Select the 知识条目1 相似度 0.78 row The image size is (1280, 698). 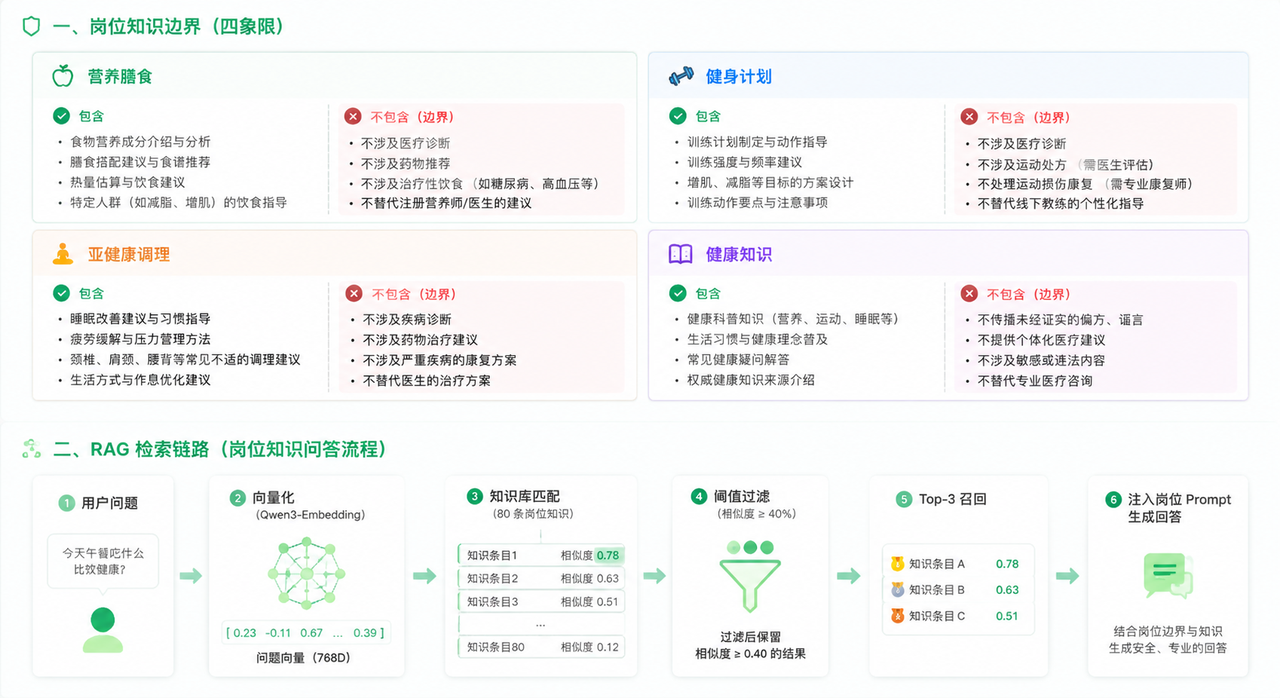(x=541, y=555)
